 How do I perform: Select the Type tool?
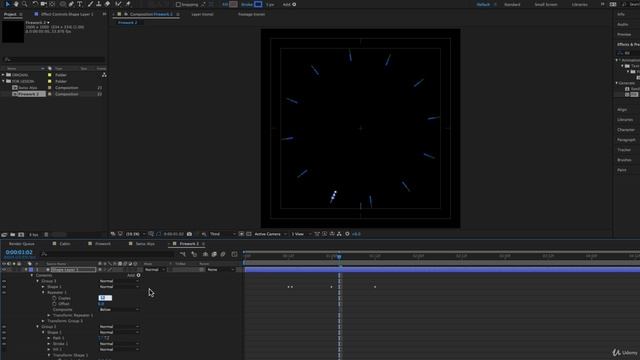[80, 4]
